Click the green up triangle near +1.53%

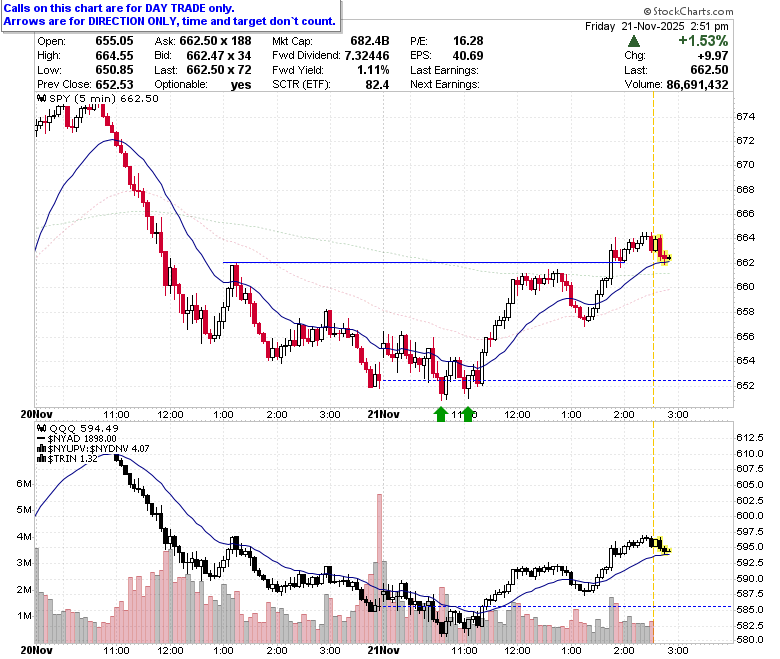pos(634,41)
